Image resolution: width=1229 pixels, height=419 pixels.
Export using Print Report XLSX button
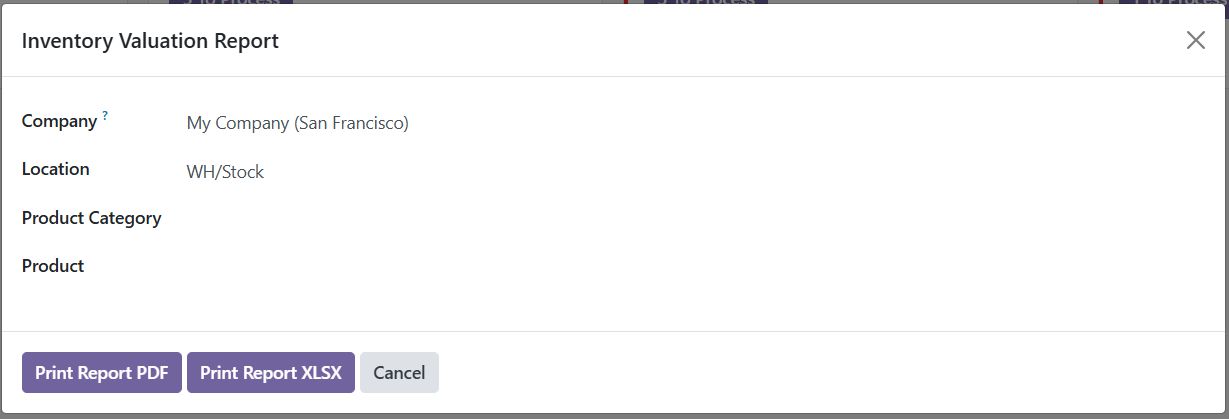(x=270, y=373)
